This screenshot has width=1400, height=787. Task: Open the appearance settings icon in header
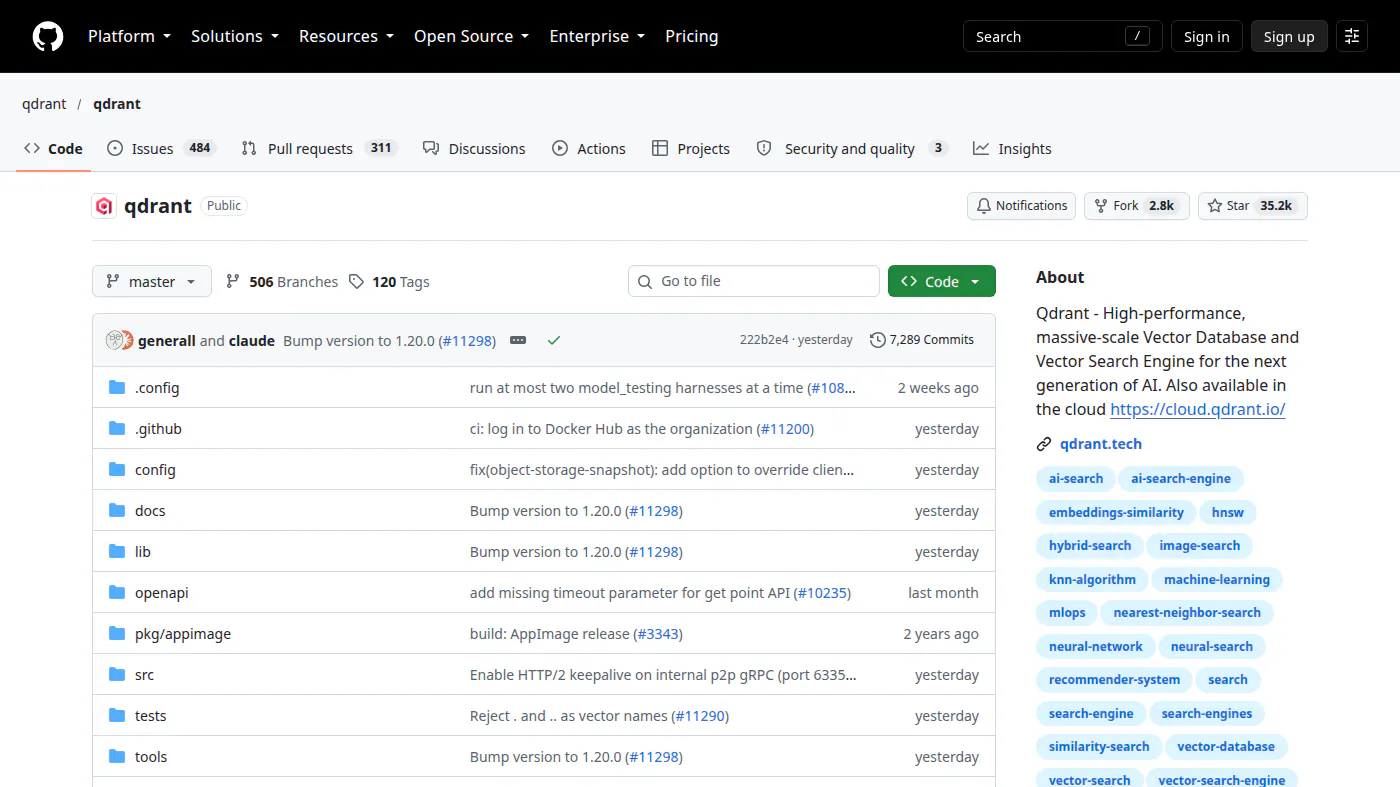(1352, 36)
